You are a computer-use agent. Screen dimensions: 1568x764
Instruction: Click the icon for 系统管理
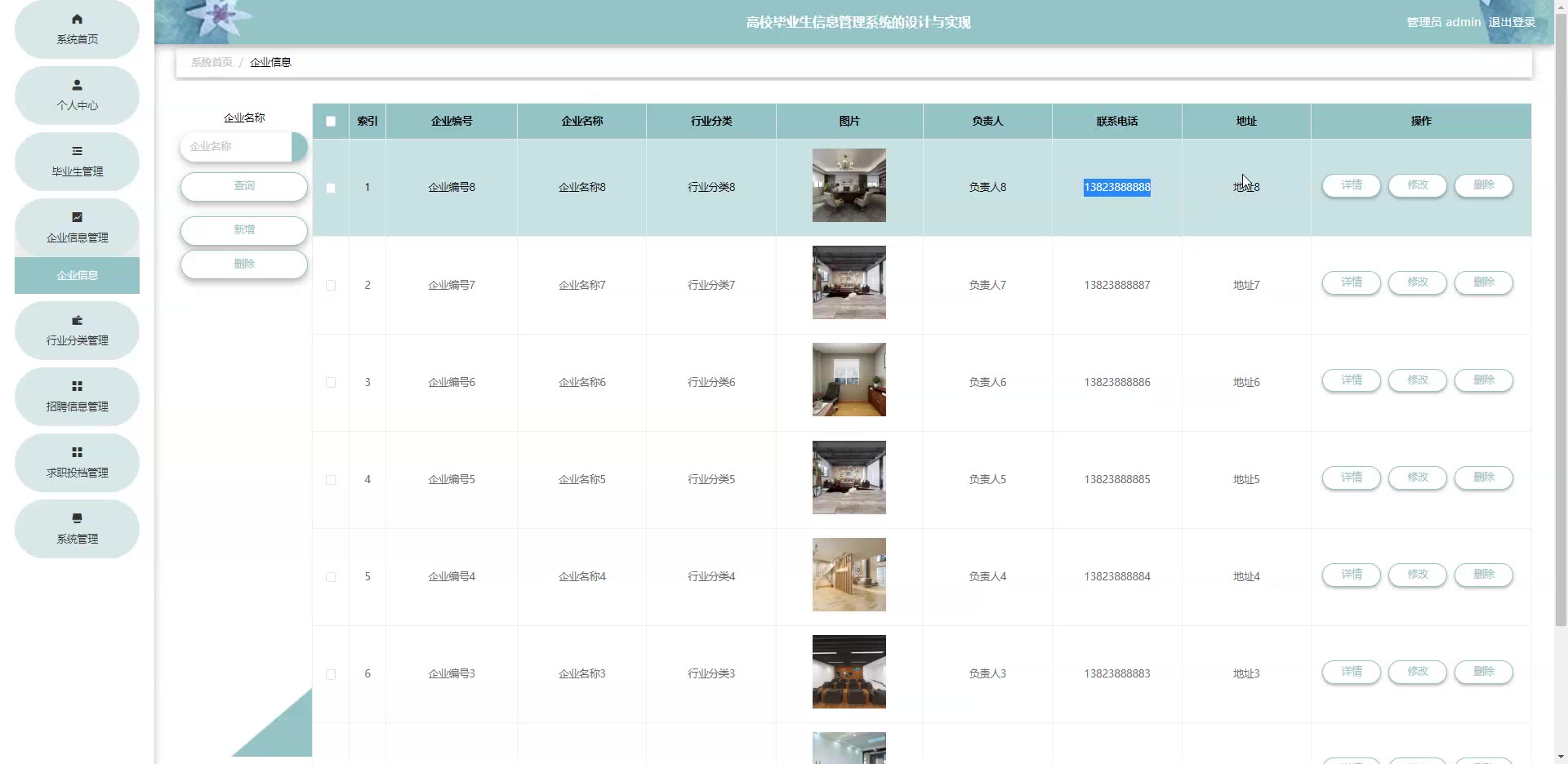pos(77,518)
